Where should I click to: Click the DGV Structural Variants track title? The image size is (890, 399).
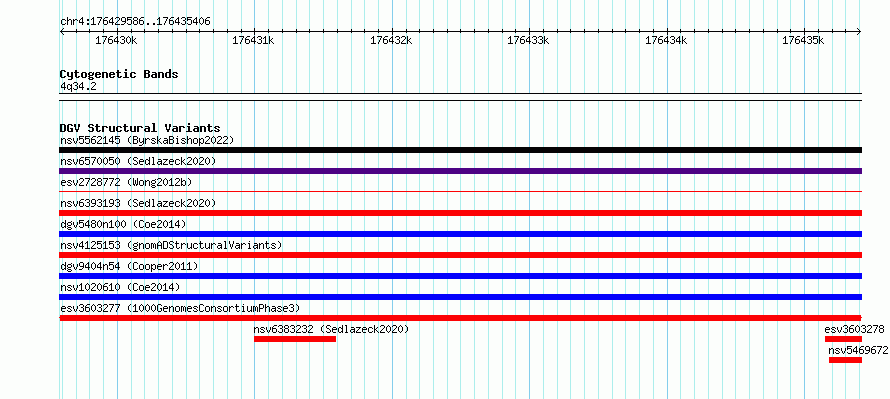pyautogui.click(x=140, y=128)
